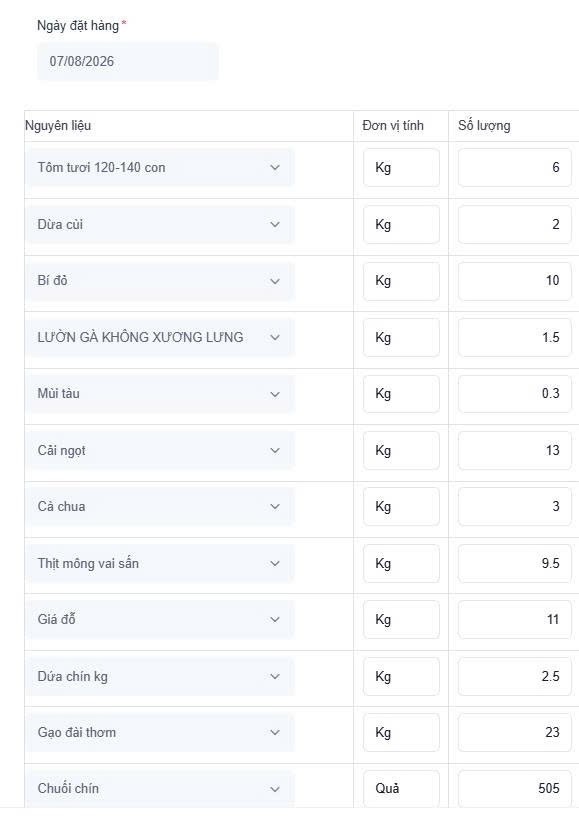Click the chevron next to Mùi tàu
579x816 pixels.
(x=275, y=394)
